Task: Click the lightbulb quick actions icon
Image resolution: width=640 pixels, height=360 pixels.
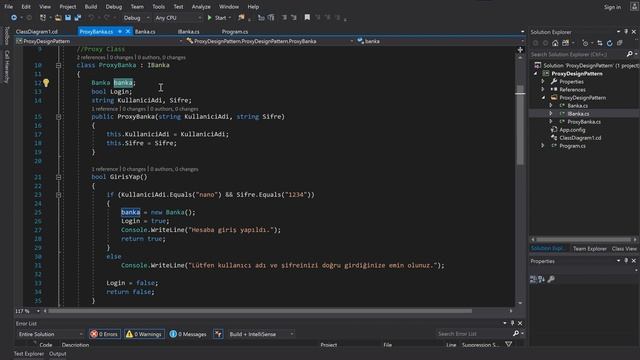Action: coord(46,83)
